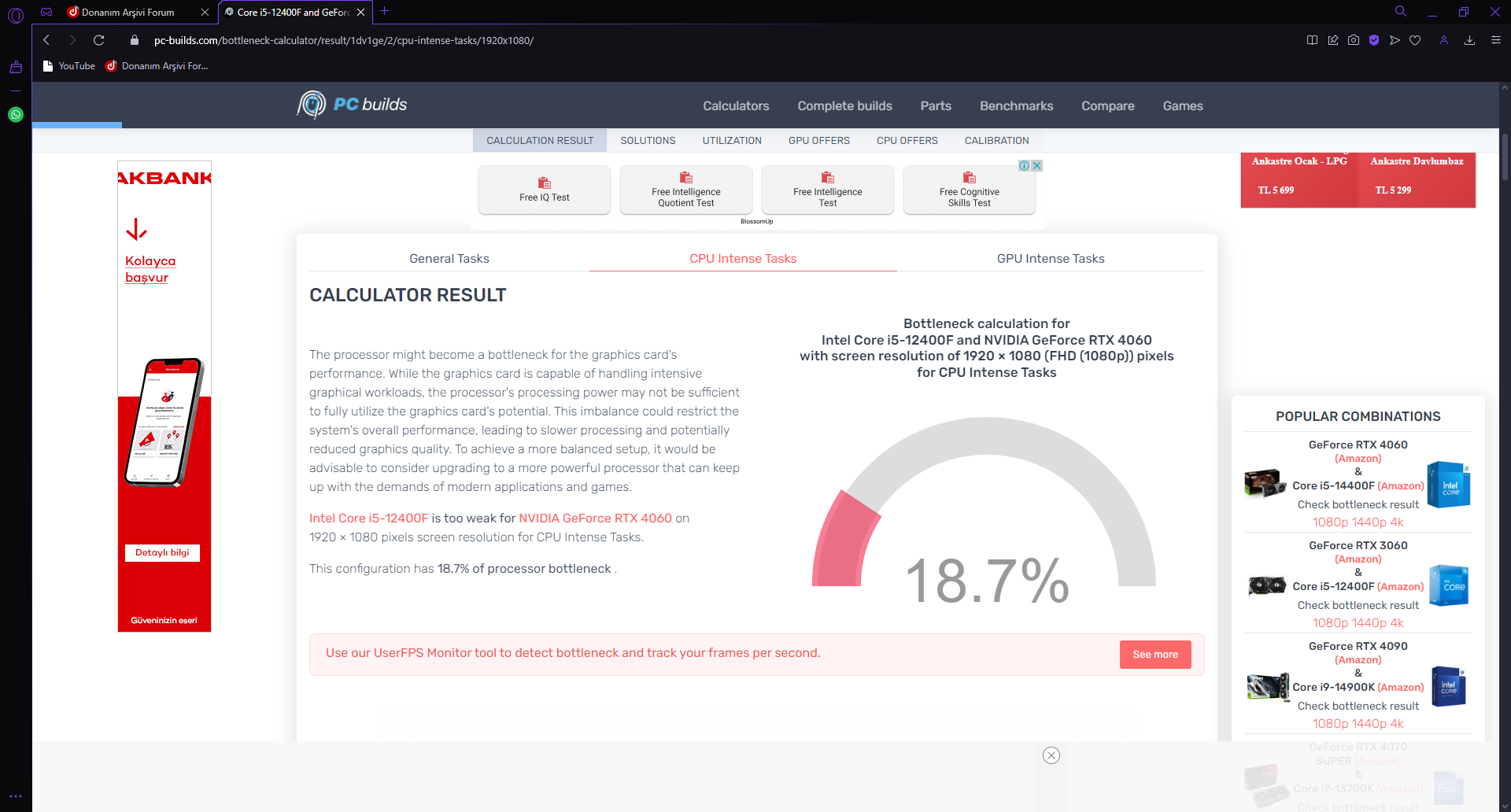The width and height of the screenshot is (1511, 812).
Task: Open the NVIDIA GeForce RTX 4060 link
Action: (x=595, y=519)
